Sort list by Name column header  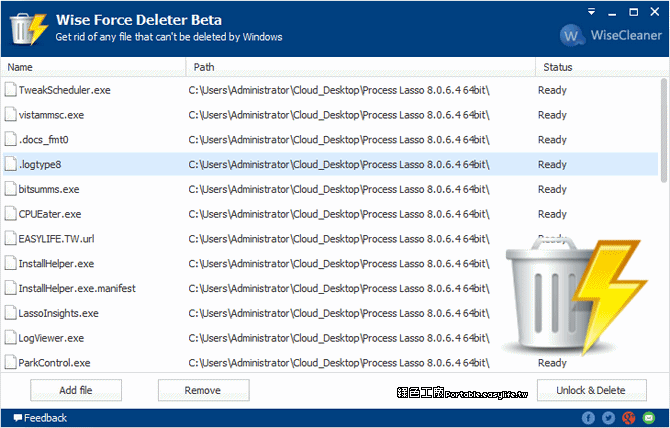(94, 67)
